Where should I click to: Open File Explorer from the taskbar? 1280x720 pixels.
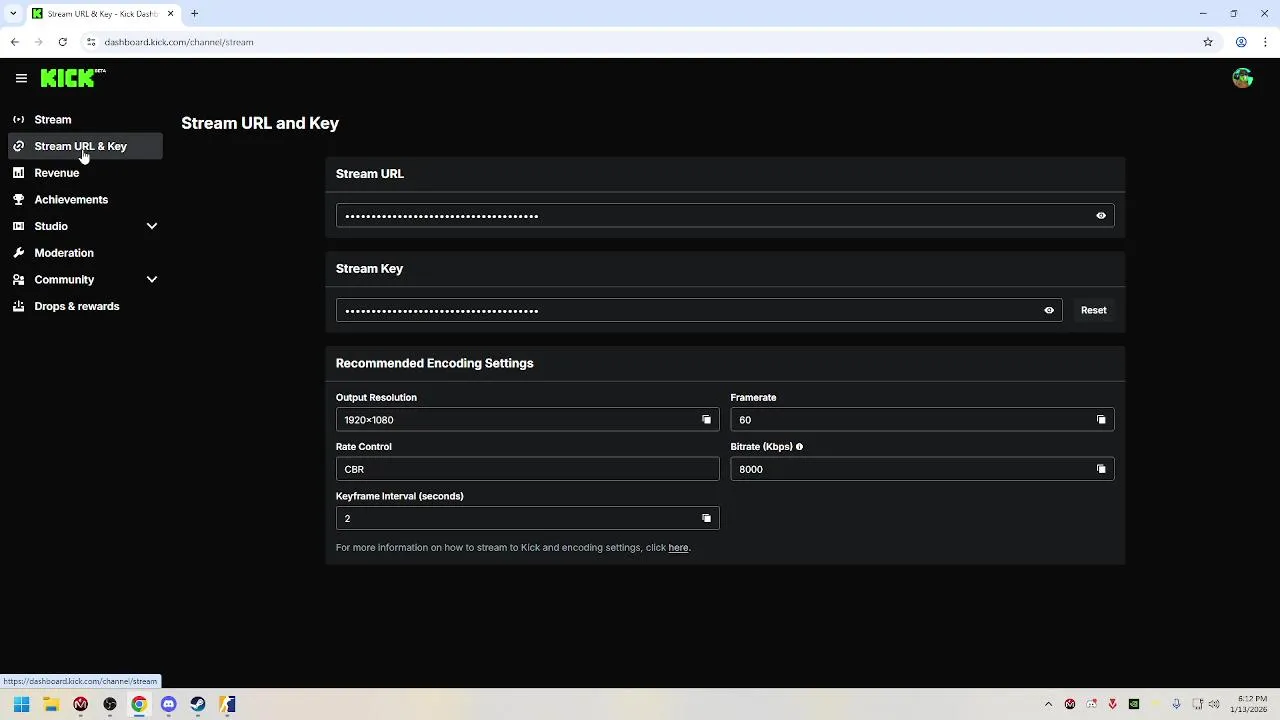coord(51,704)
